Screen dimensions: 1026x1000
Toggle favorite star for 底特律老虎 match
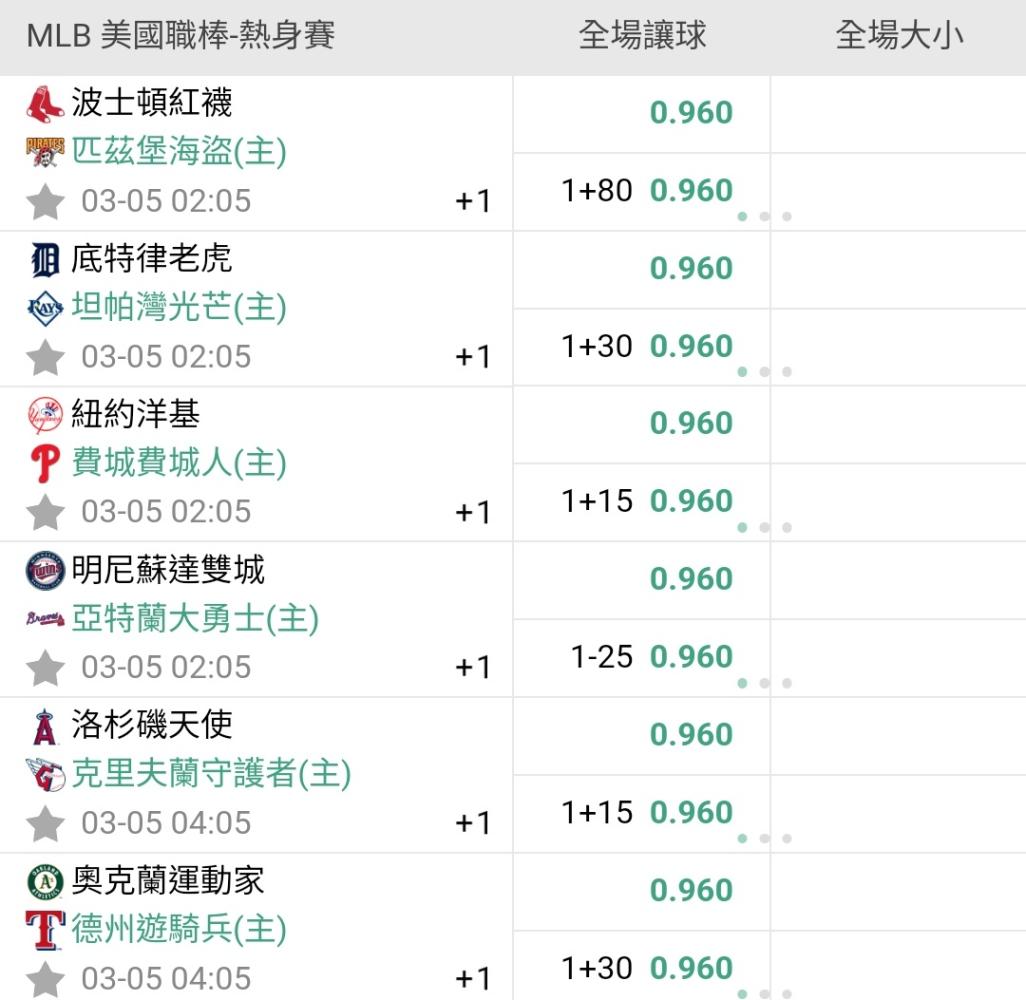45,357
